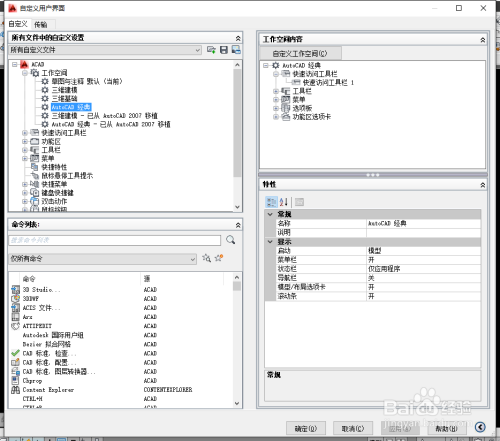The width and height of the screenshot is (500, 441).
Task: Select 快速访问工具栏 1 in workspace contents
Action: click(x=328, y=82)
